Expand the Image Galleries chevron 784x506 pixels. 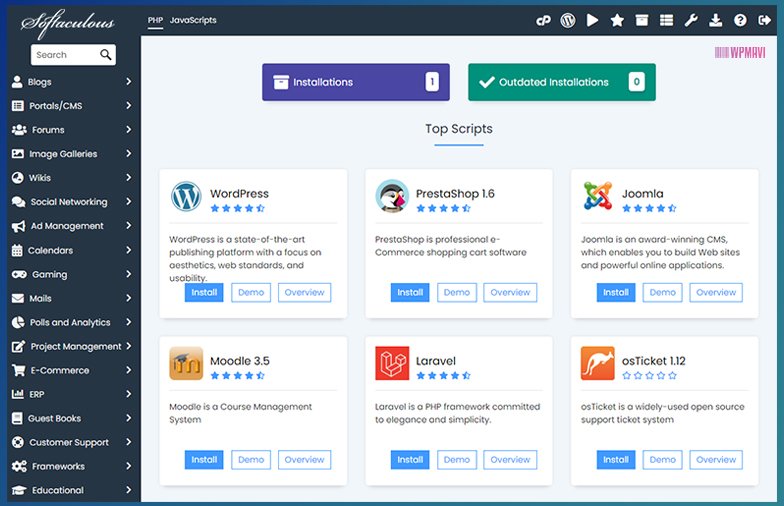(128, 154)
